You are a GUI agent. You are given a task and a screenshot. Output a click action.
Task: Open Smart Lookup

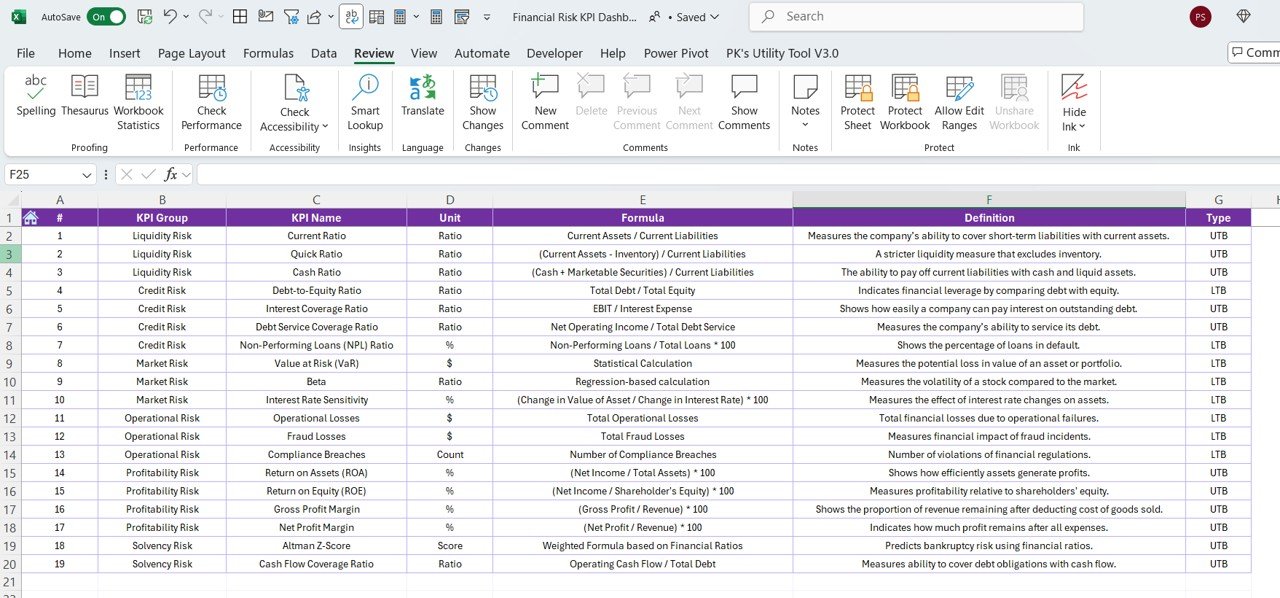(365, 103)
